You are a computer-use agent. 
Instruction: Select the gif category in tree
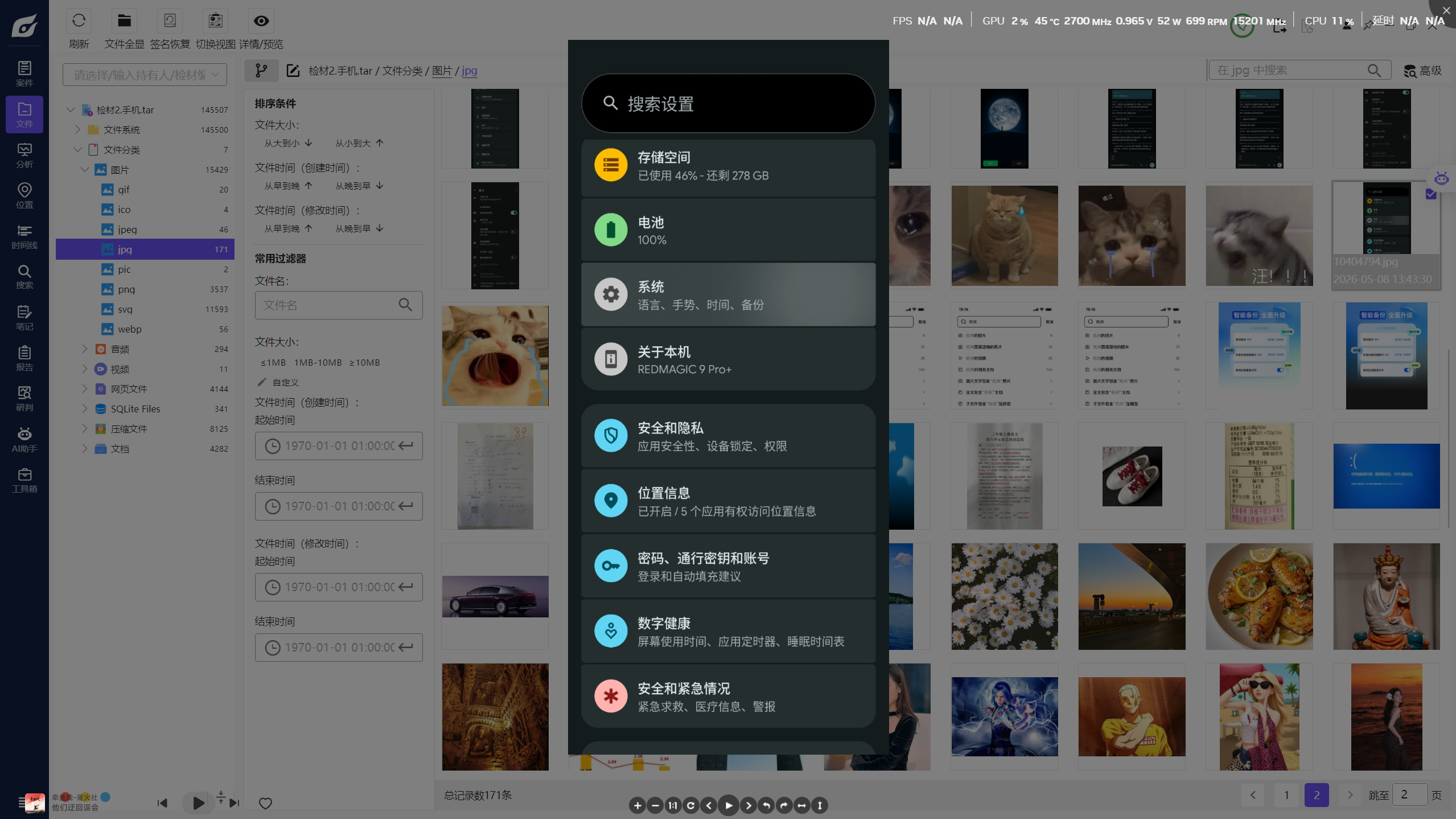(145, 190)
